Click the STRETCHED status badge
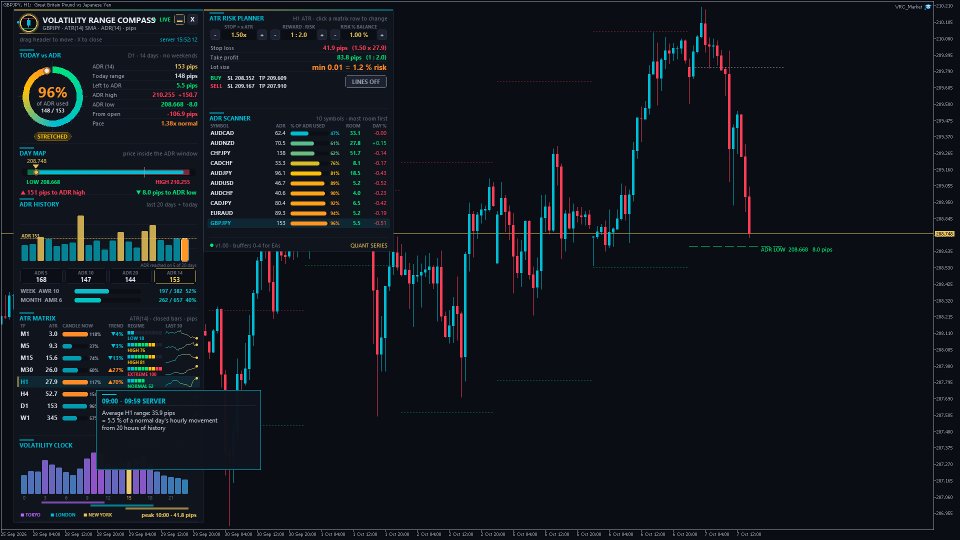The width and height of the screenshot is (960, 540). (x=52, y=137)
